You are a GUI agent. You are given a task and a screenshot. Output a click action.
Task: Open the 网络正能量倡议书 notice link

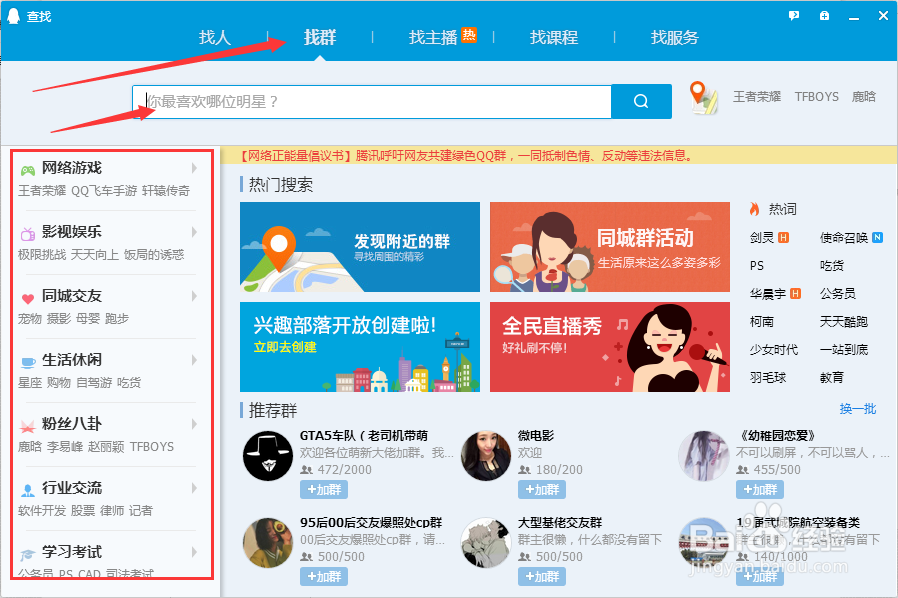click(x=466, y=156)
